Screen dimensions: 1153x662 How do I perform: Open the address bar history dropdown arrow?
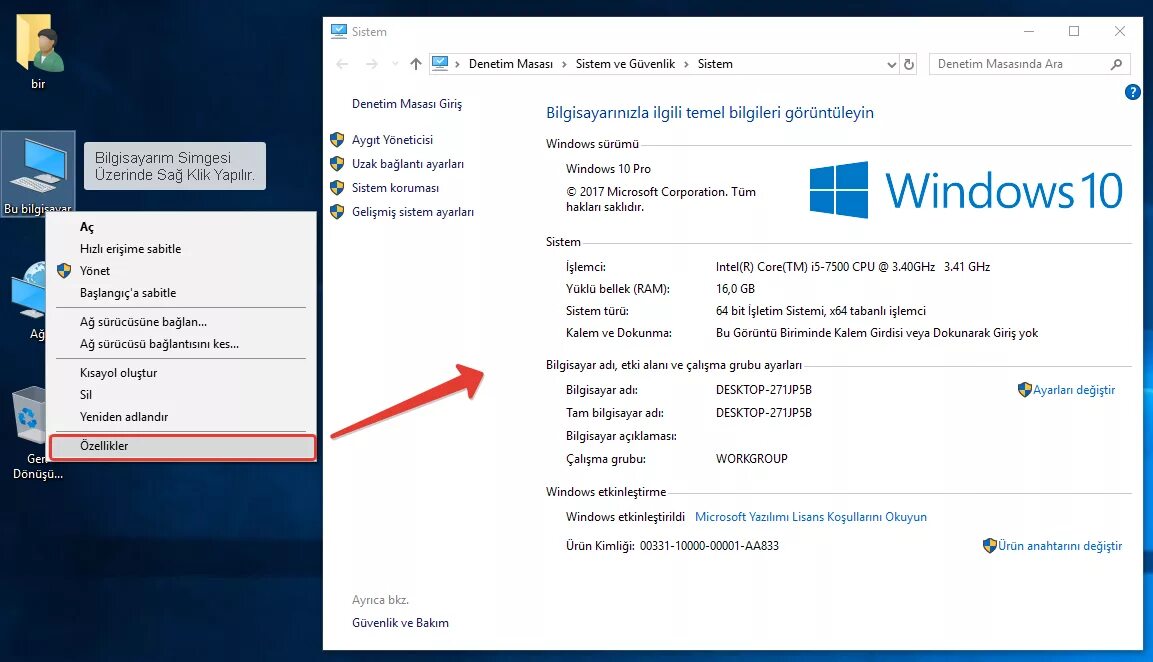(891, 63)
